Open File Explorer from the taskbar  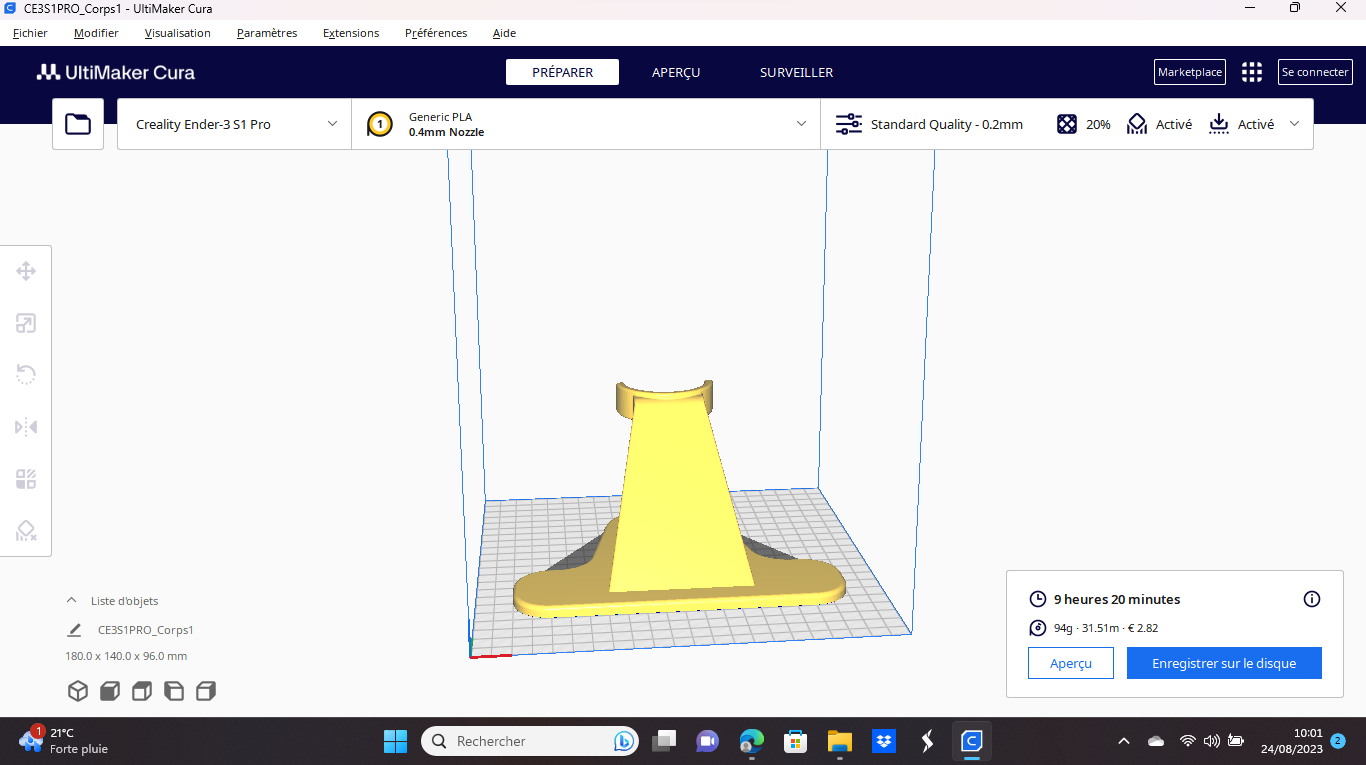click(x=839, y=741)
